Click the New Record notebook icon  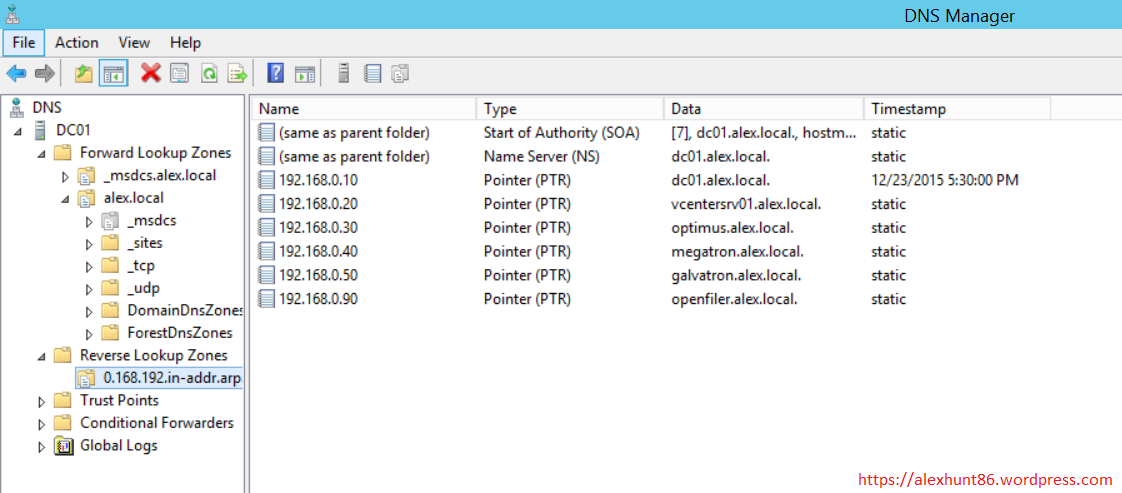click(372, 73)
